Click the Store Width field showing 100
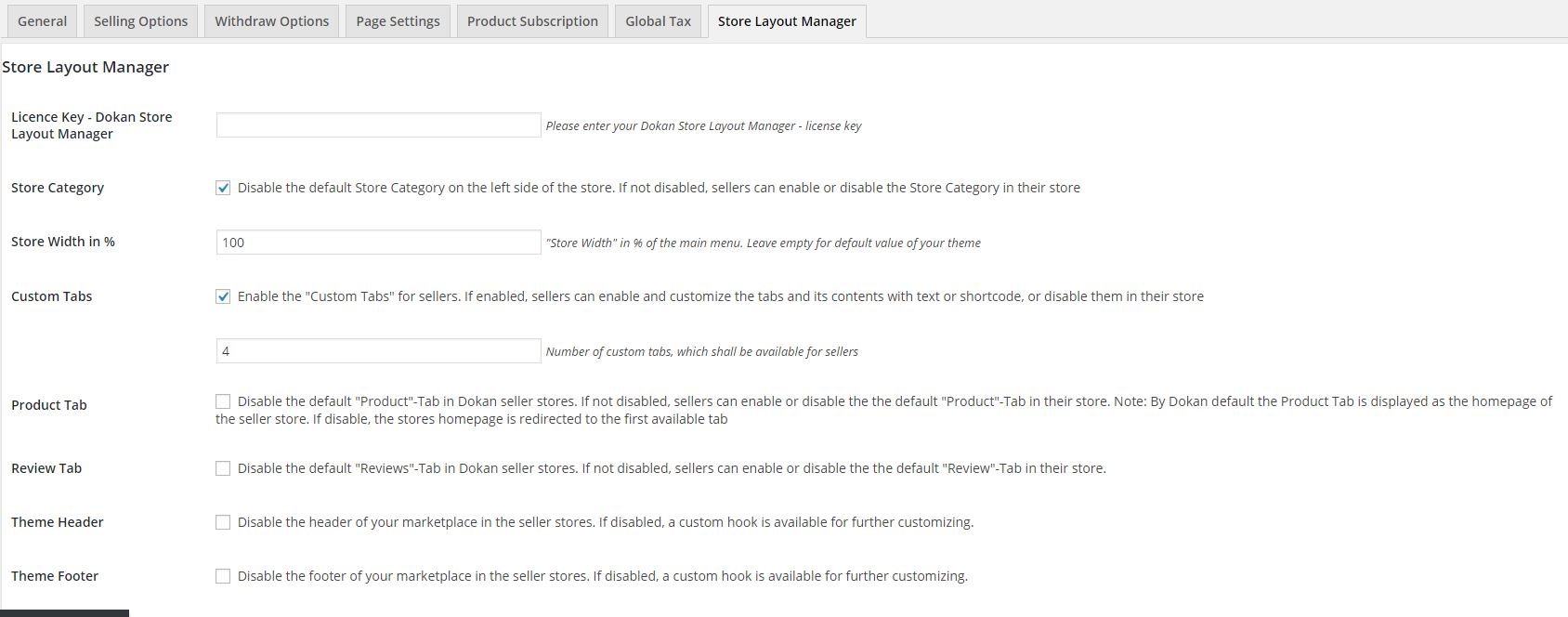The width and height of the screenshot is (1568, 617). 378,243
